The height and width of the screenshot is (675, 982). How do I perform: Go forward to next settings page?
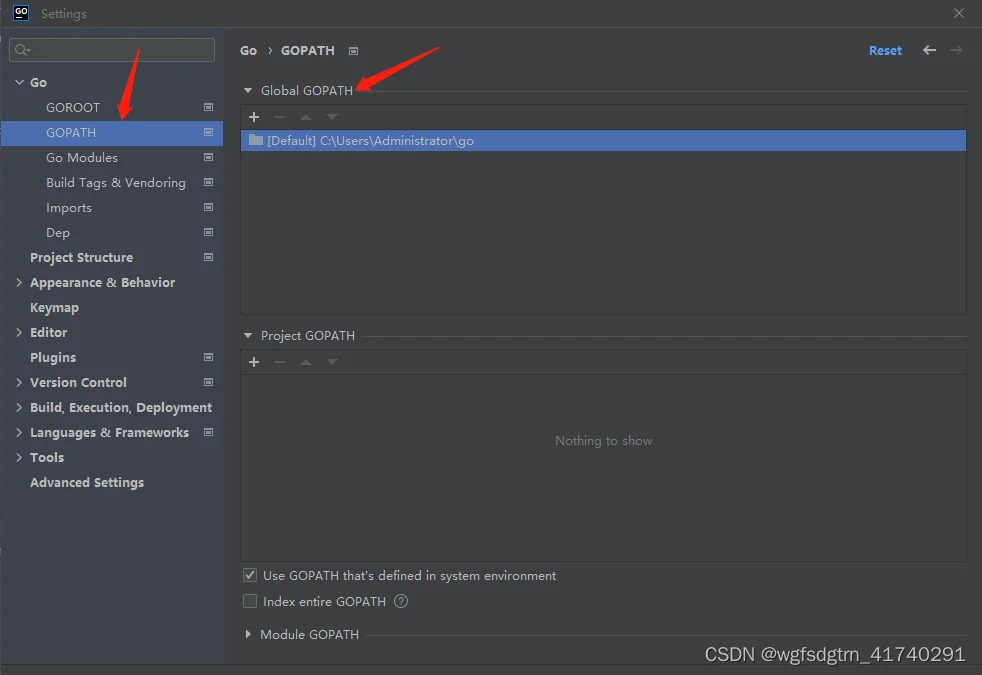[956, 50]
